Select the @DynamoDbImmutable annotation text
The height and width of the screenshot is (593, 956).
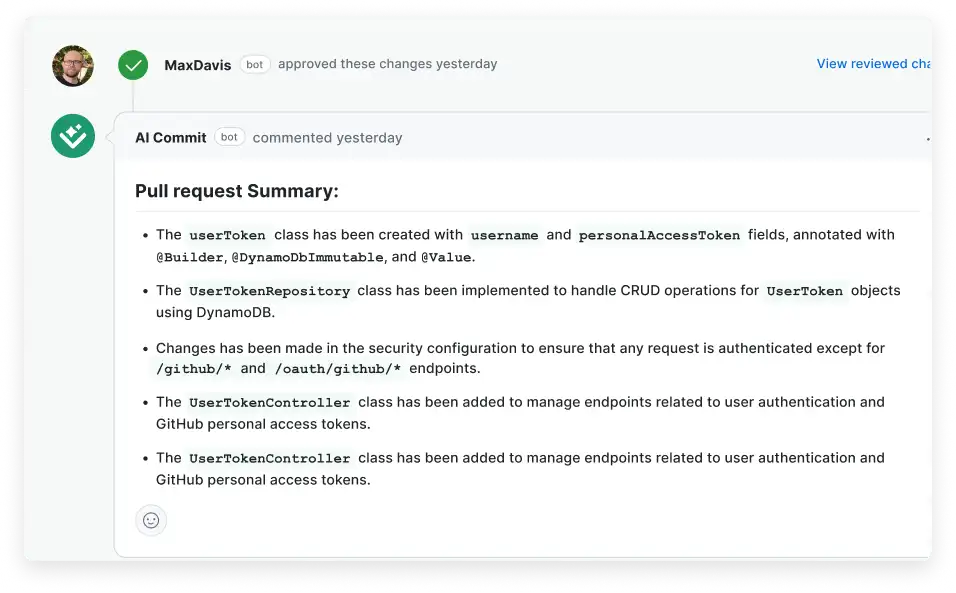point(307,256)
